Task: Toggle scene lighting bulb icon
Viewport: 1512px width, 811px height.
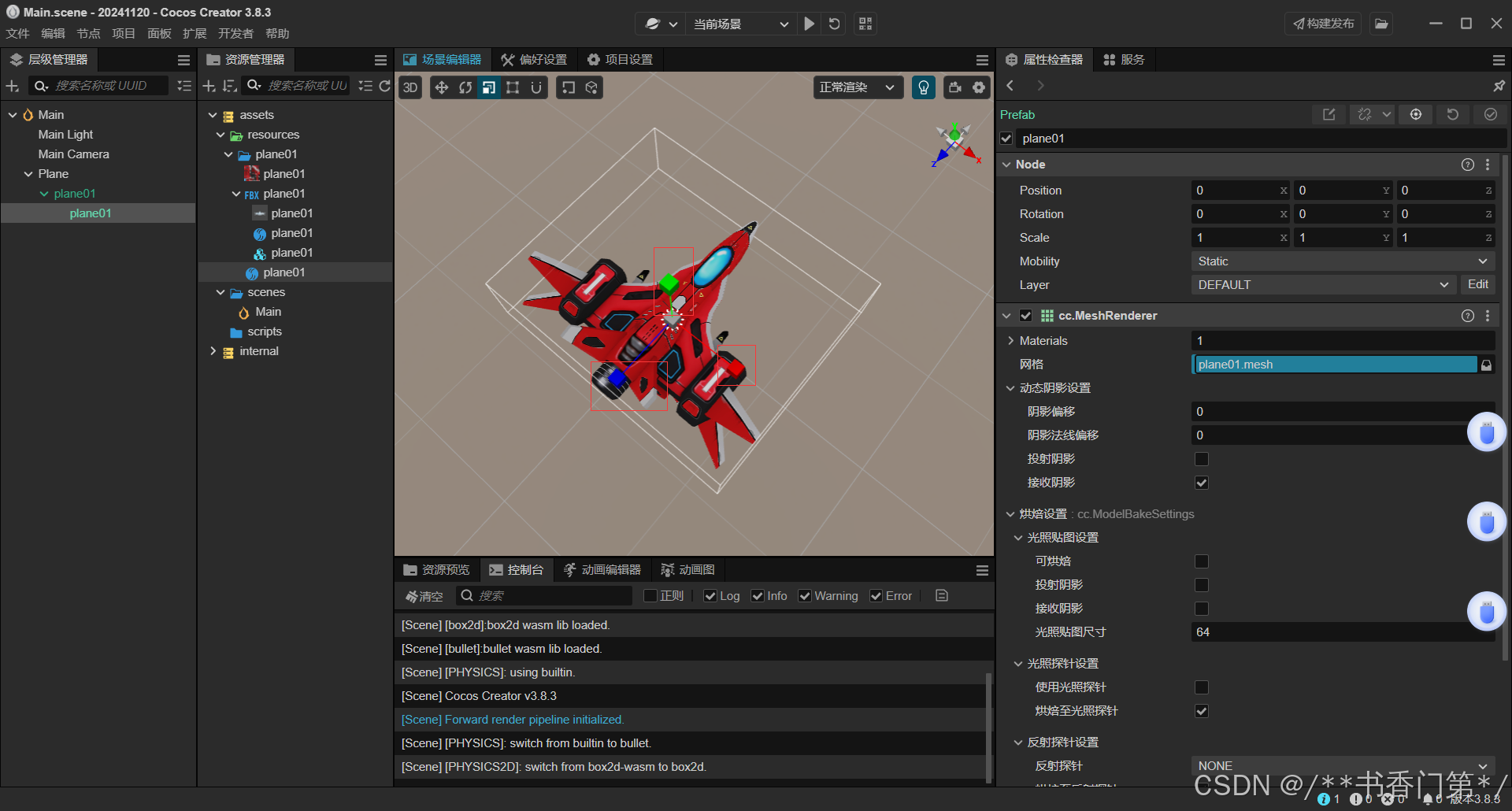Action: tap(924, 87)
